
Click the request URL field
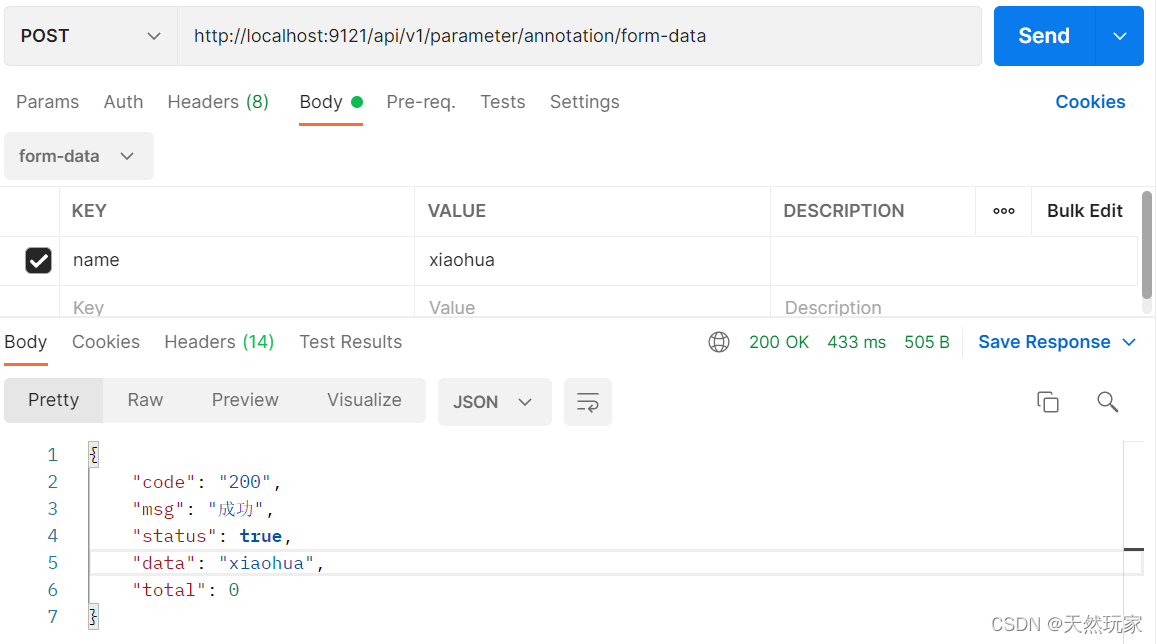tap(579, 36)
